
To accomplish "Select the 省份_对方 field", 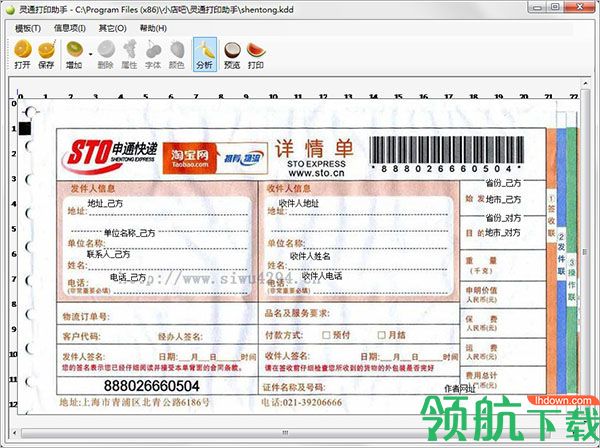I will [503, 218].
